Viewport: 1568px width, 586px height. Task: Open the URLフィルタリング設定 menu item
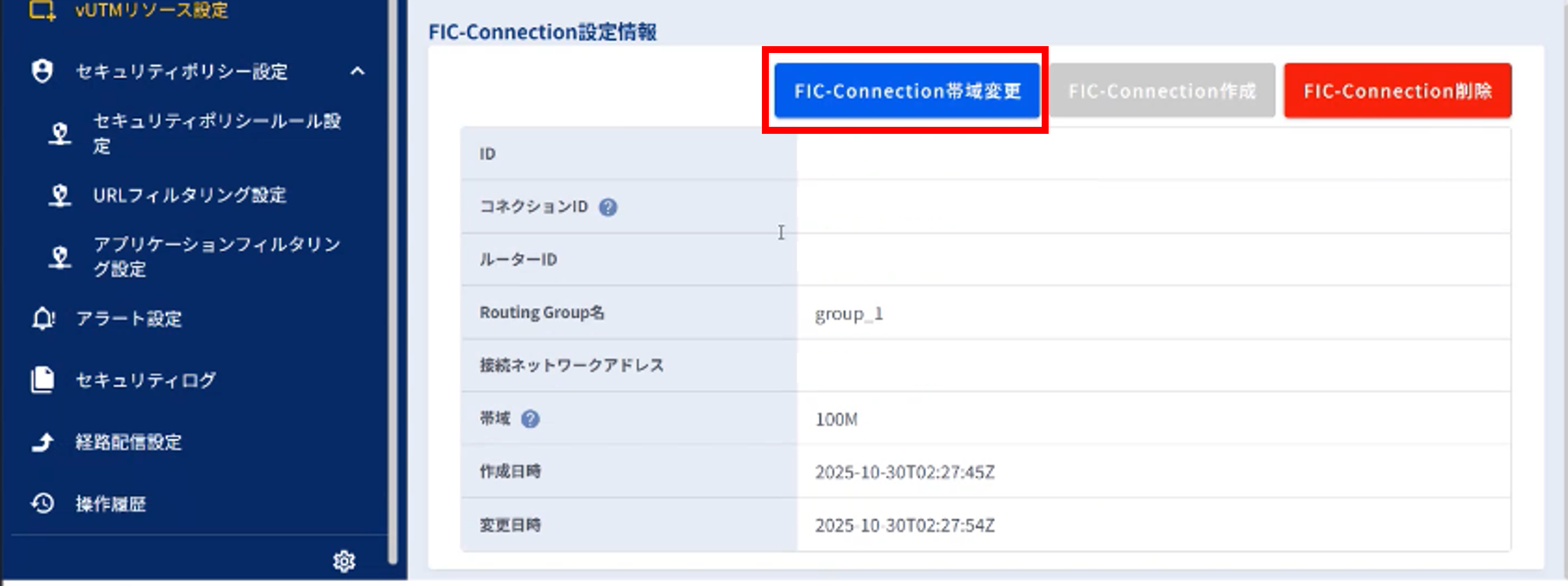189,195
